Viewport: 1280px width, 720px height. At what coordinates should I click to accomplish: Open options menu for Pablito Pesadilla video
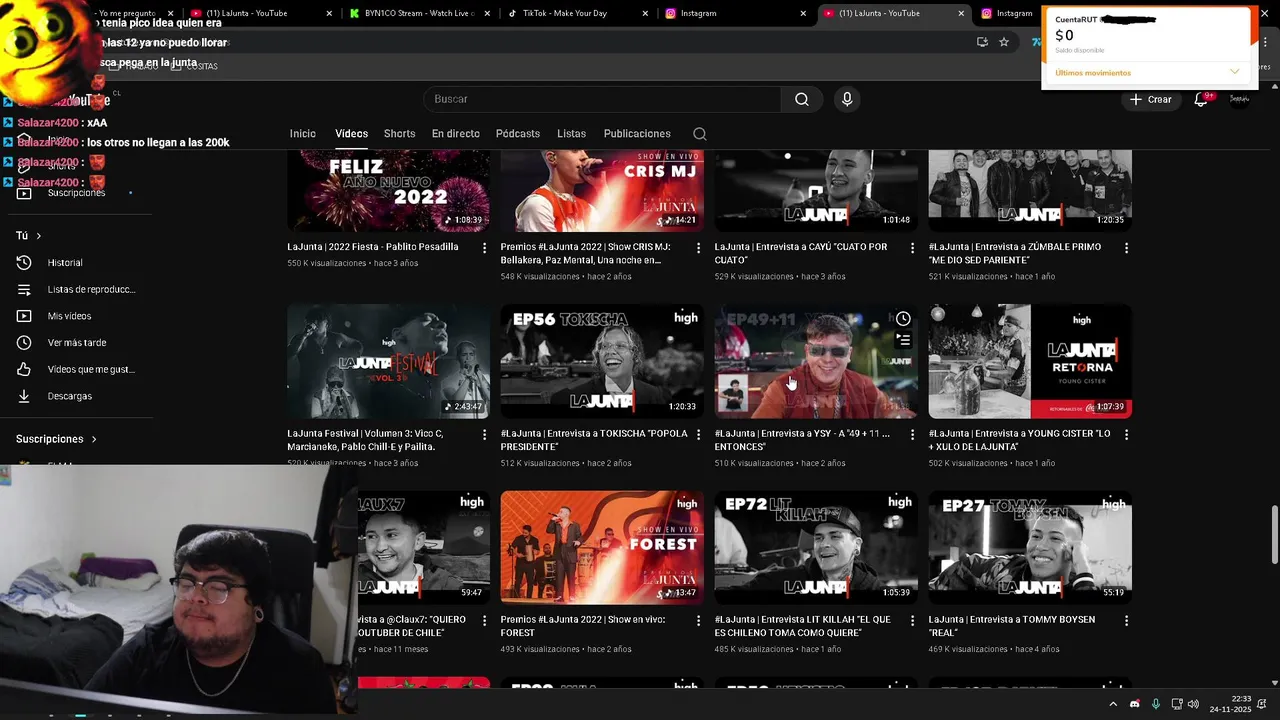(x=485, y=248)
